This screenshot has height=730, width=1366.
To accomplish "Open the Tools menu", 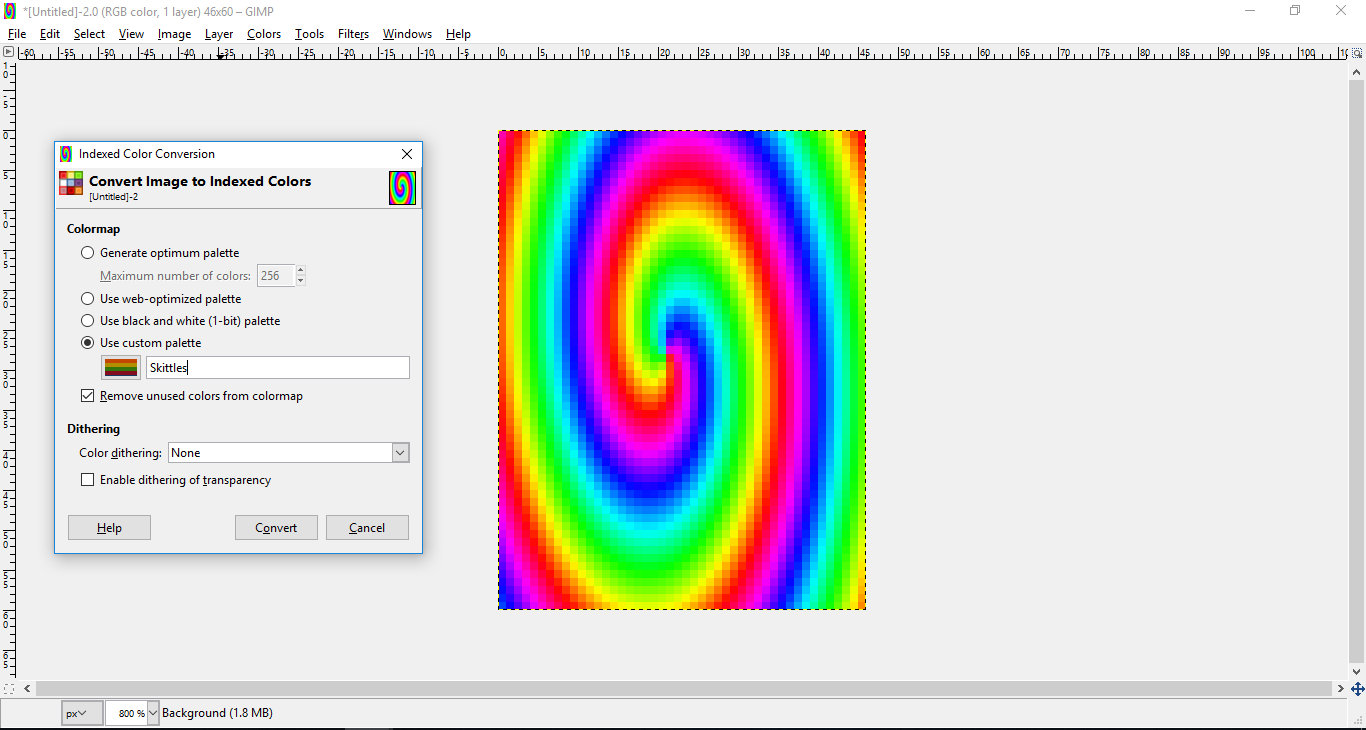I will pos(309,34).
